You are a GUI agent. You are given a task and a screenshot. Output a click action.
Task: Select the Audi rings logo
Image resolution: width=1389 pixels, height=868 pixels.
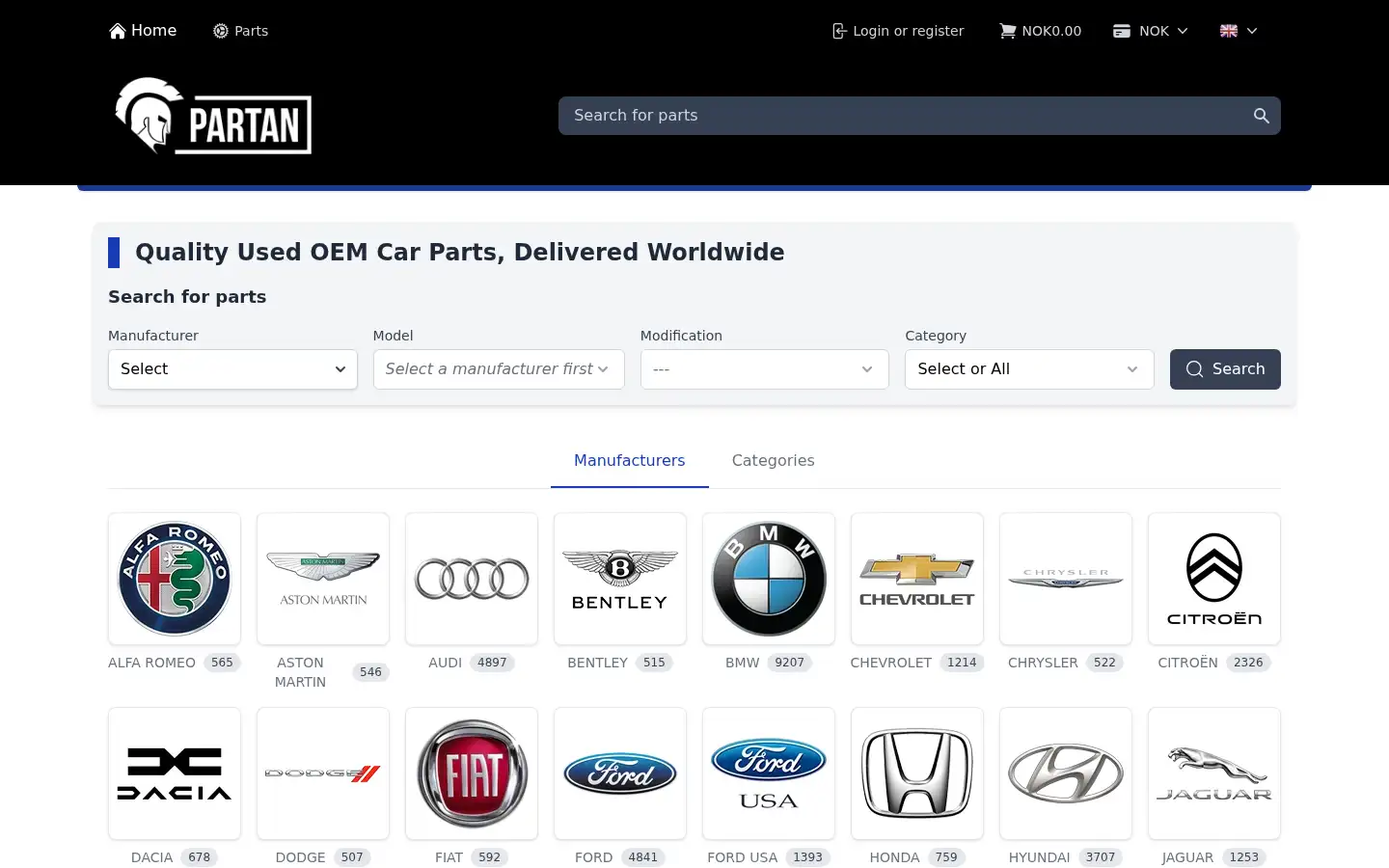tap(472, 579)
